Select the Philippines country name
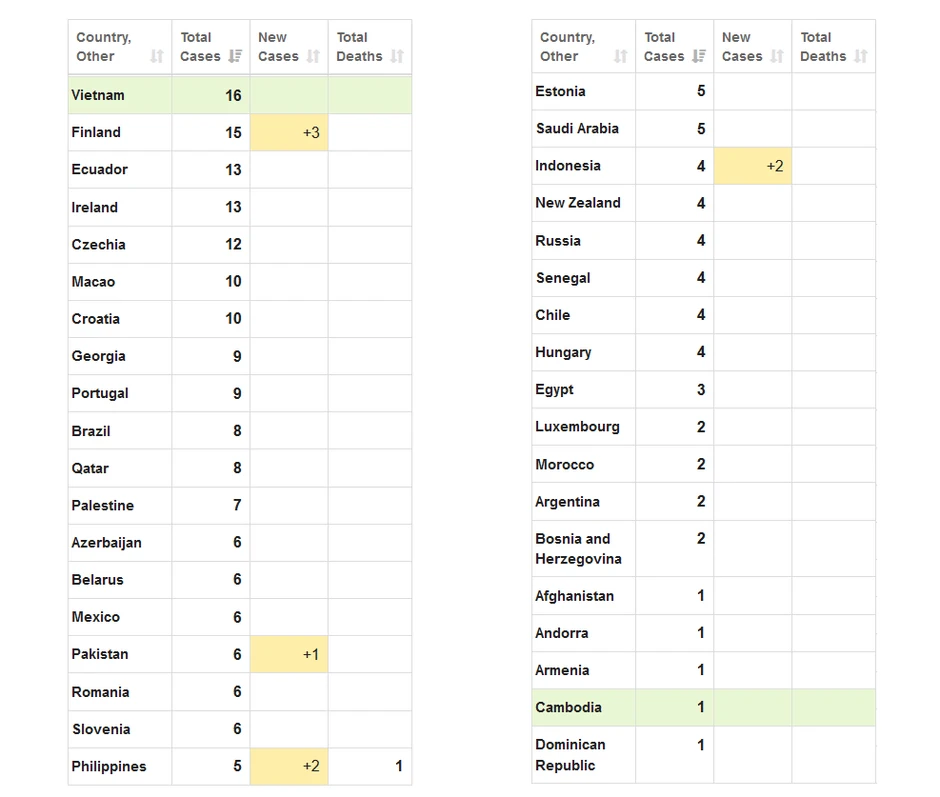The width and height of the screenshot is (940, 797). pos(109,767)
